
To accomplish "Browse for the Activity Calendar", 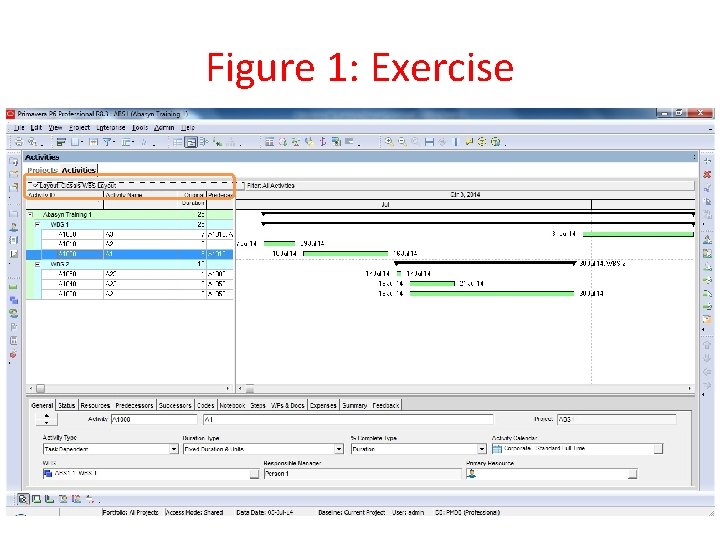I will point(658,449).
